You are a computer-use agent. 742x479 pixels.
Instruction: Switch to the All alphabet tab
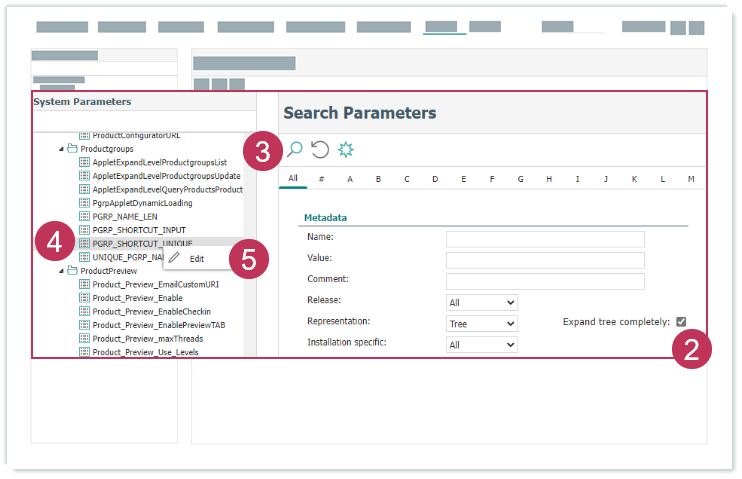pyautogui.click(x=293, y=179)
